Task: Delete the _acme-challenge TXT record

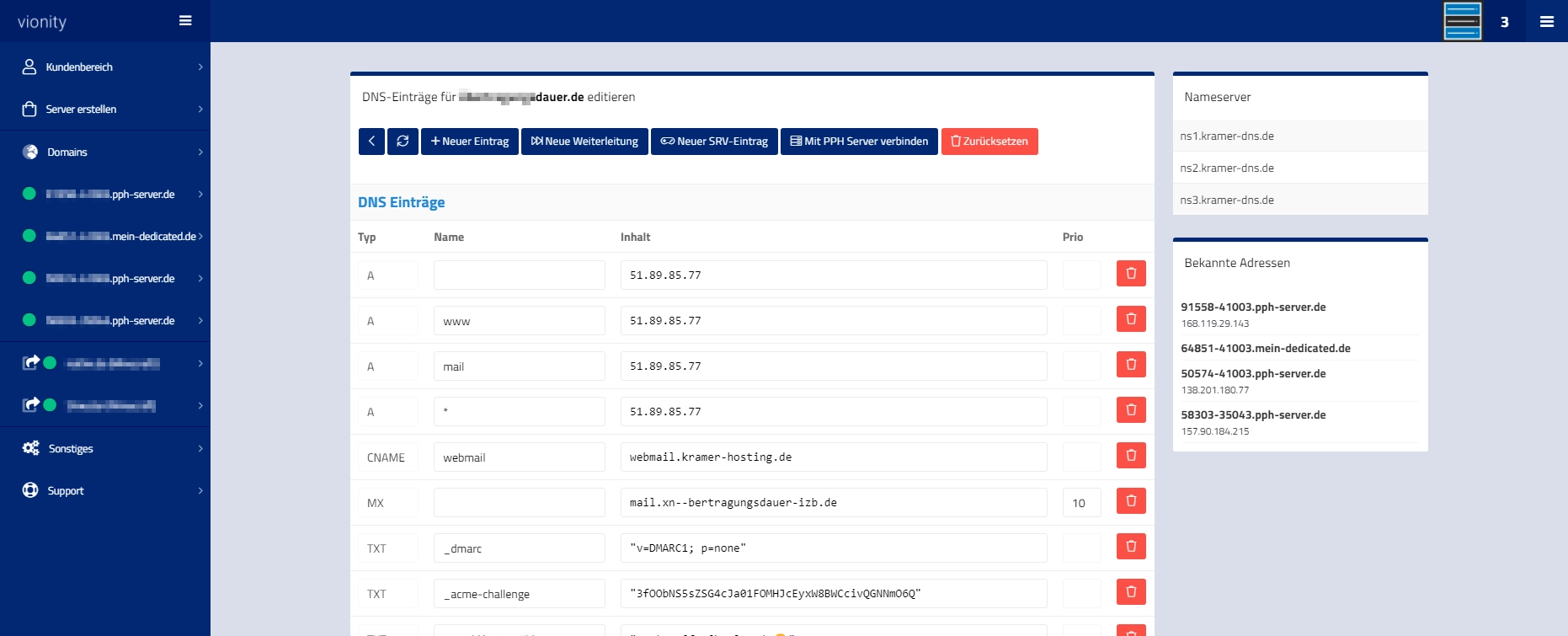Action: click(1131, 592)
